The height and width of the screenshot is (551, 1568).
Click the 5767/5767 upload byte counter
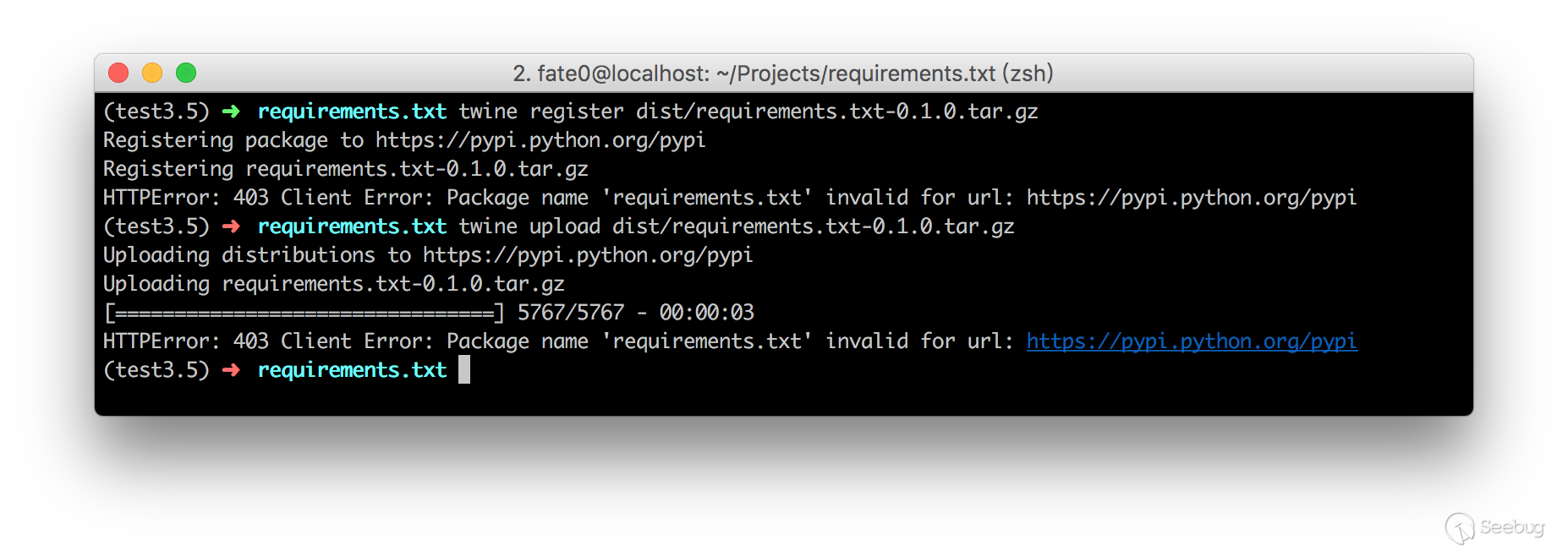(571, 313)
